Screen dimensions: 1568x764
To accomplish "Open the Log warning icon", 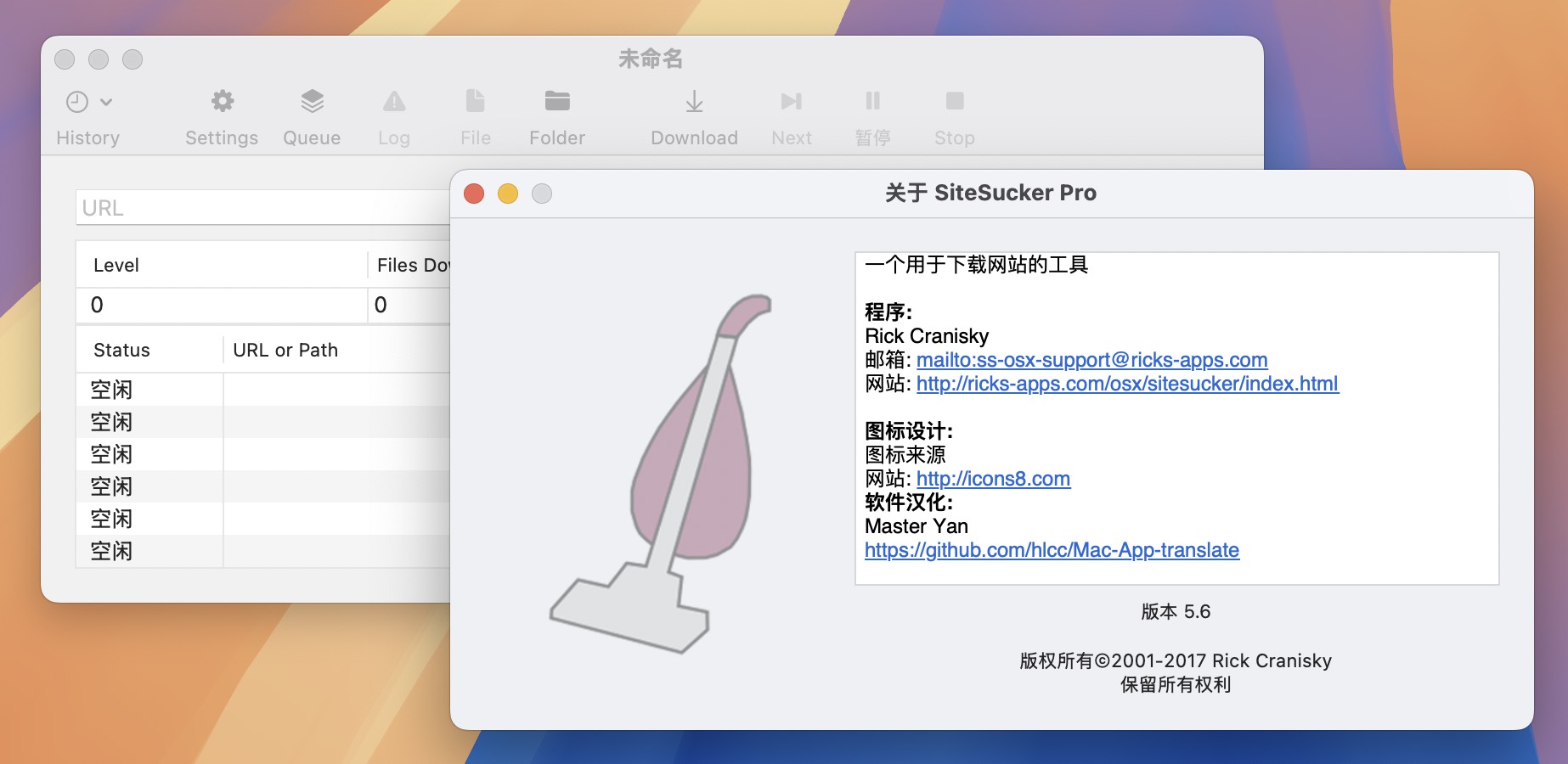I will pyautogui.click(x=394, y=101).
